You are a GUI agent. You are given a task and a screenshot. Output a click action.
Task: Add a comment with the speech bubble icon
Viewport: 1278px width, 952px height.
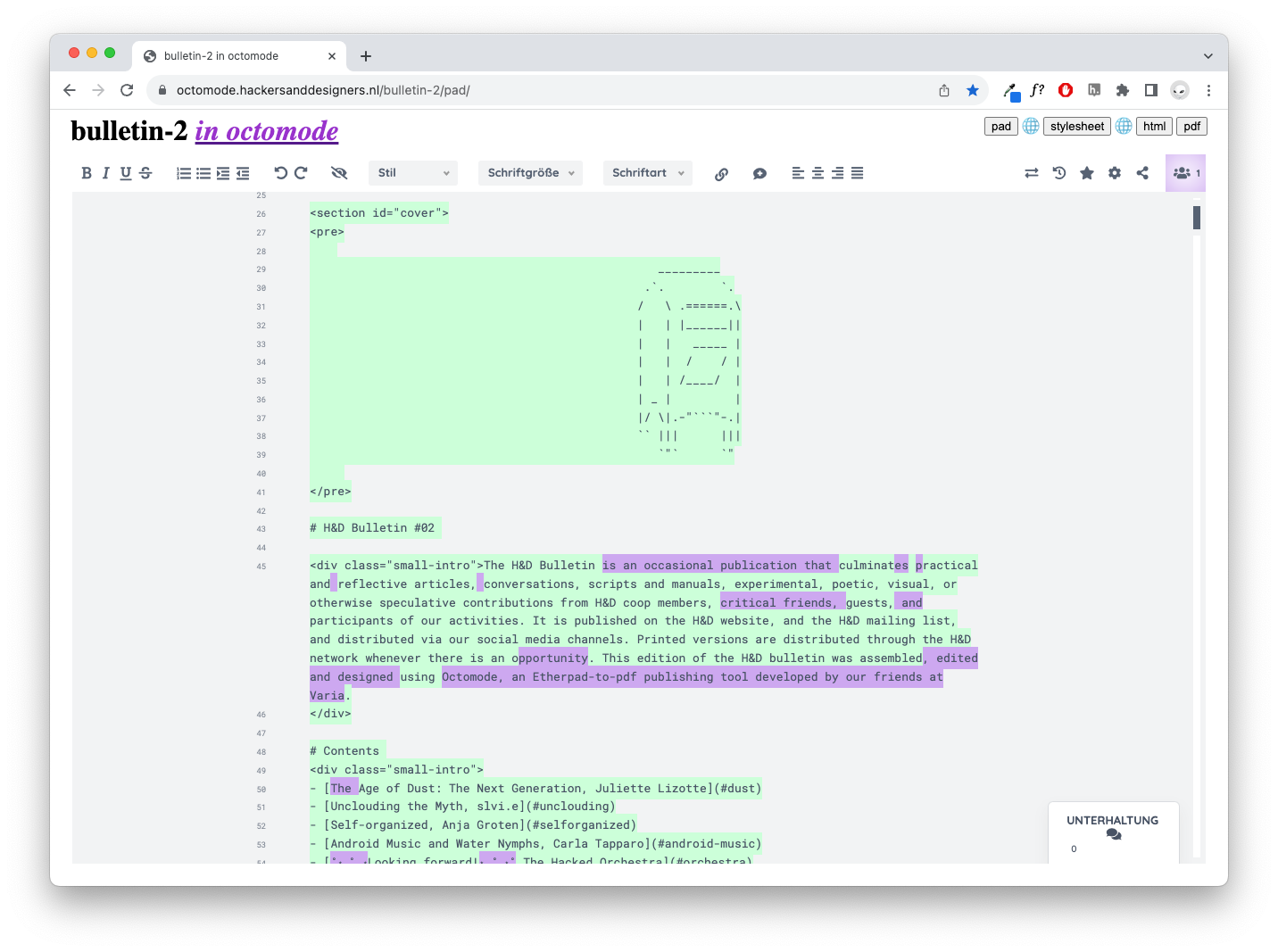(x=759, y=174)
